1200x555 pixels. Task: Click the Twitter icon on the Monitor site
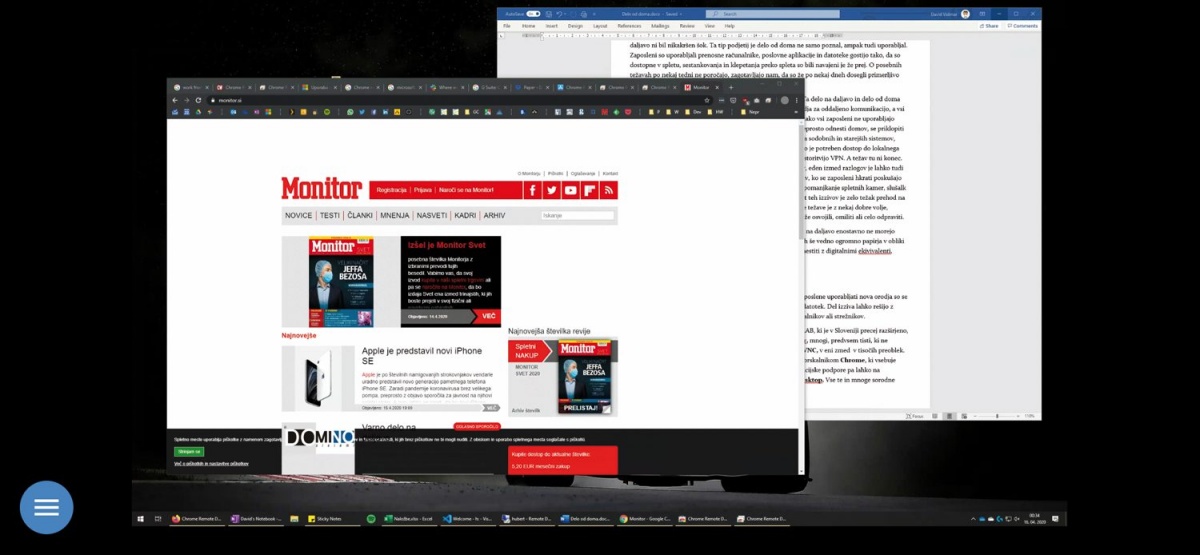(552, 190)
